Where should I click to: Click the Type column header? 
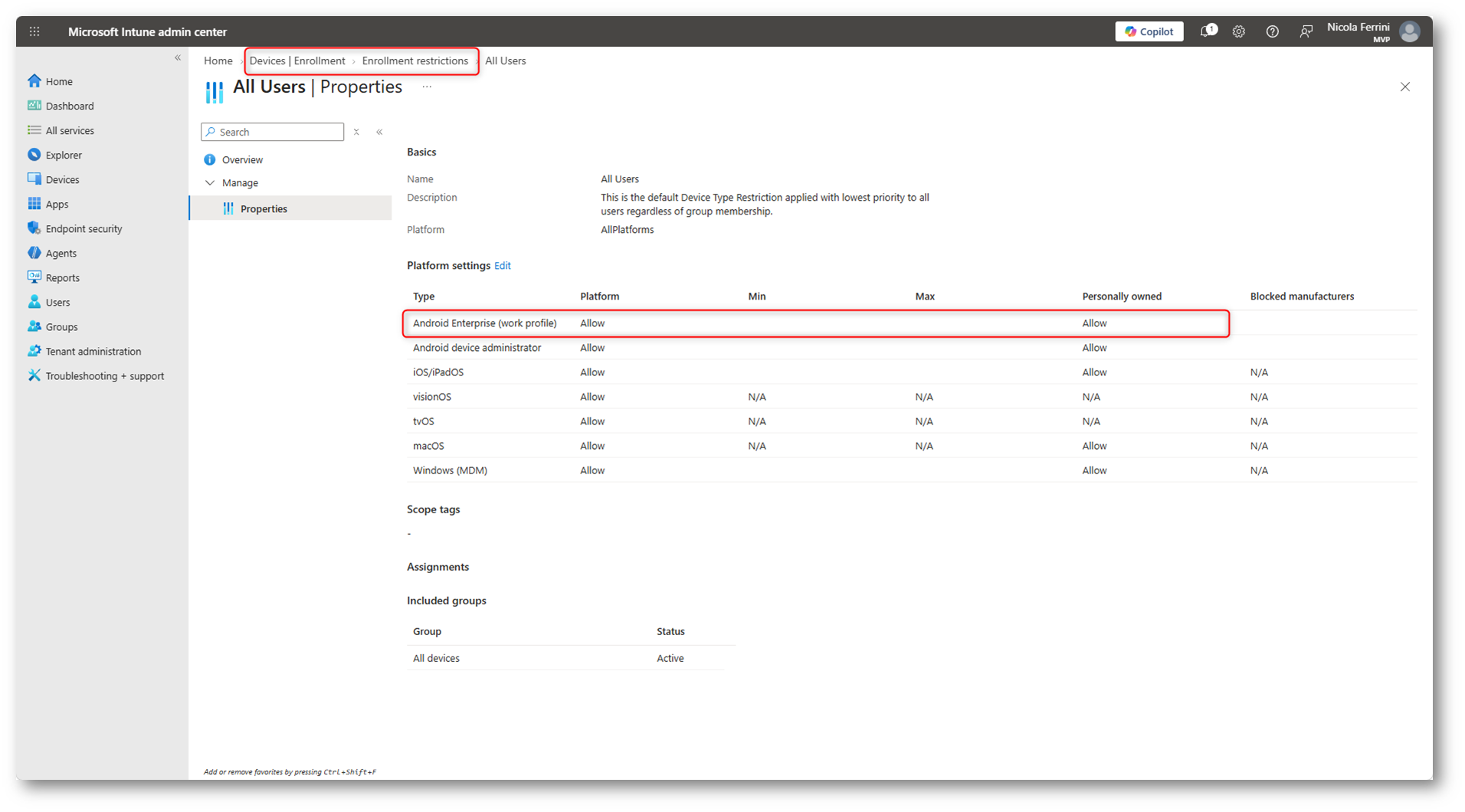424,296
